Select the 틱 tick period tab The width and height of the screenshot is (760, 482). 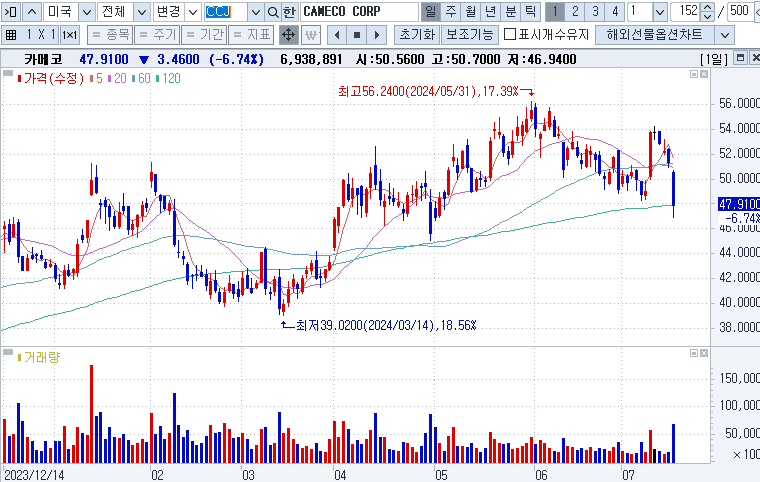(x=530, y=12)
